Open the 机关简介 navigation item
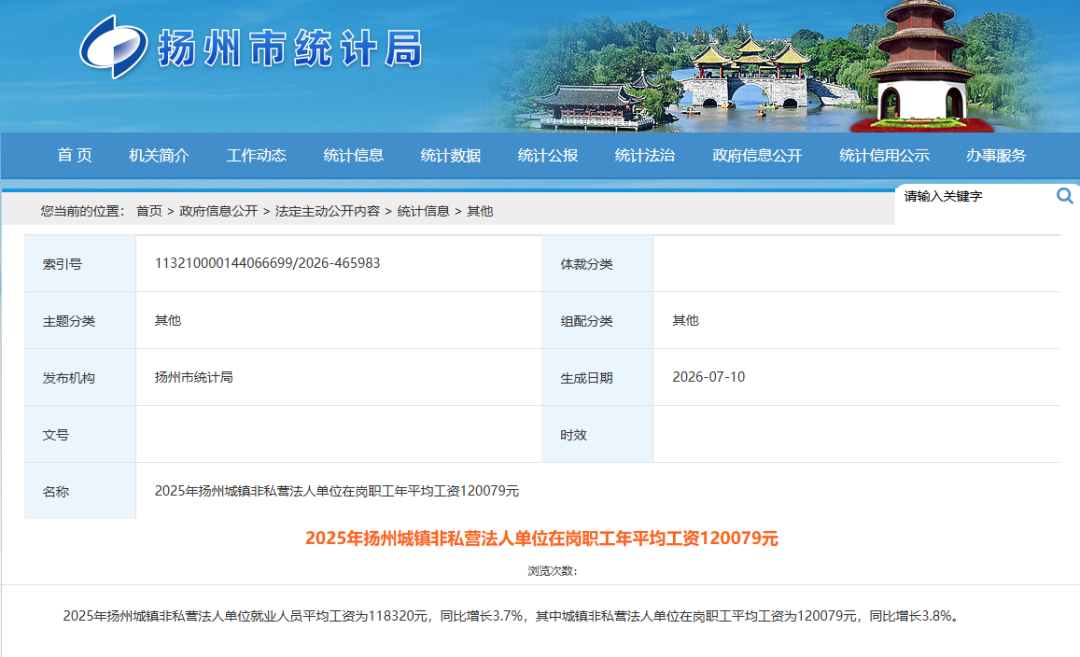The height and width of the screenshot is (657, 1080). 159,156
